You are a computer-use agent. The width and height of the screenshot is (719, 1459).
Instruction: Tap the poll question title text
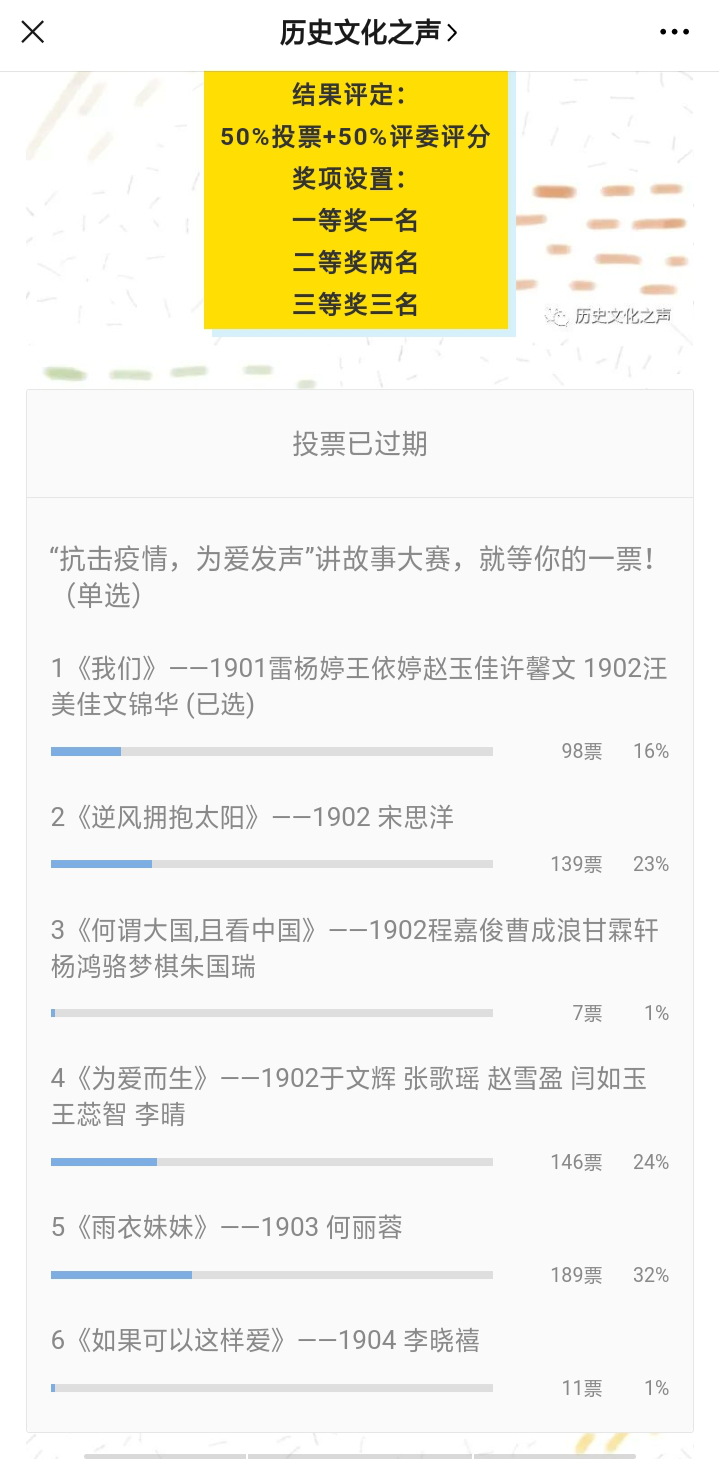tap(352, 576)
